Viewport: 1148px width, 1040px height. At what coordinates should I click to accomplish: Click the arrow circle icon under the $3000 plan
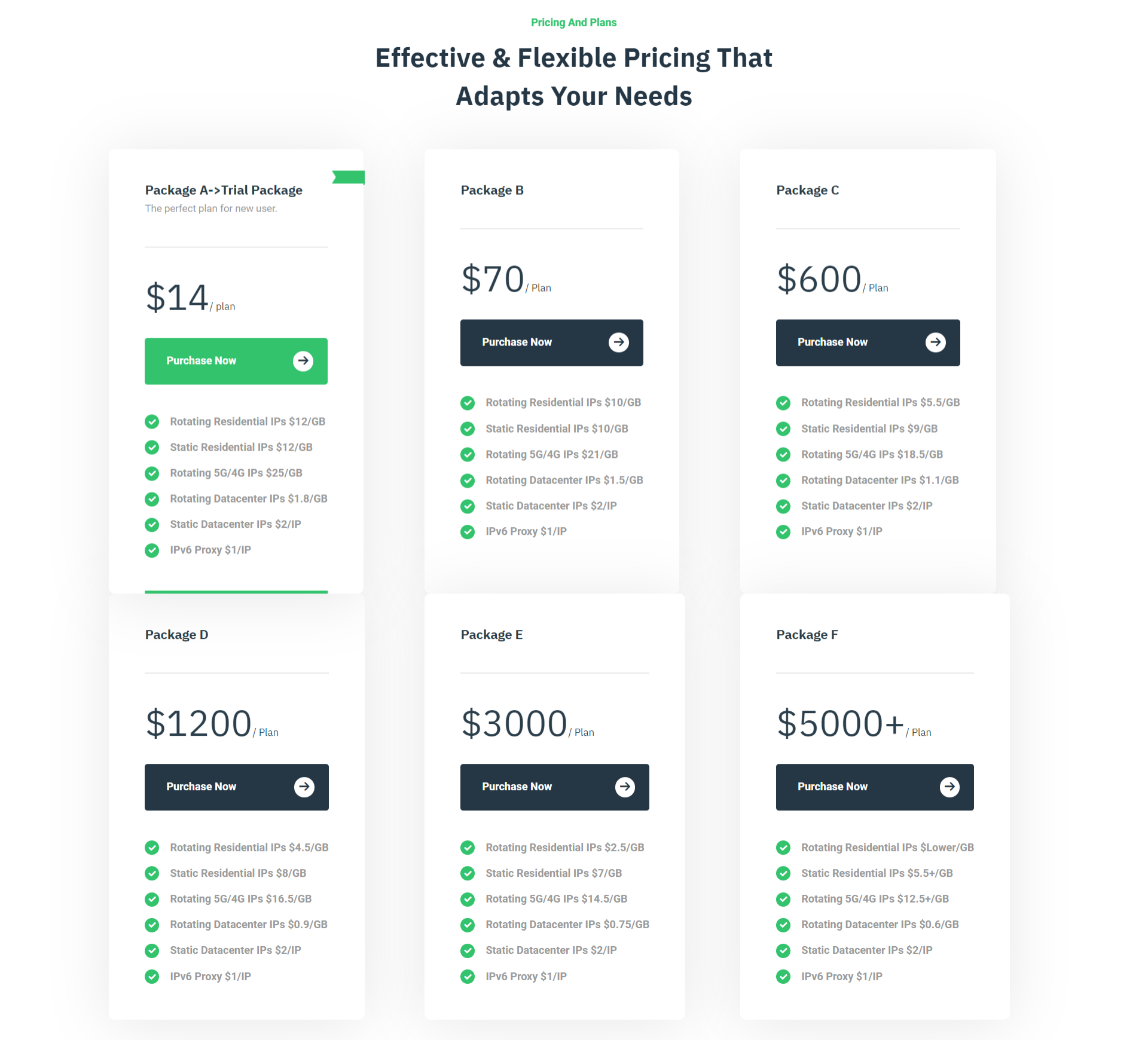(x=625, y=787)
